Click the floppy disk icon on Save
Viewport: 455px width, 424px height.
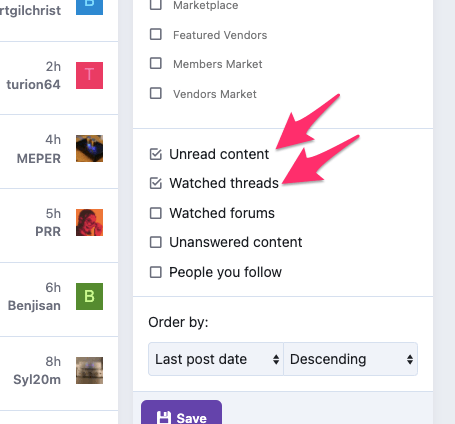164,418
